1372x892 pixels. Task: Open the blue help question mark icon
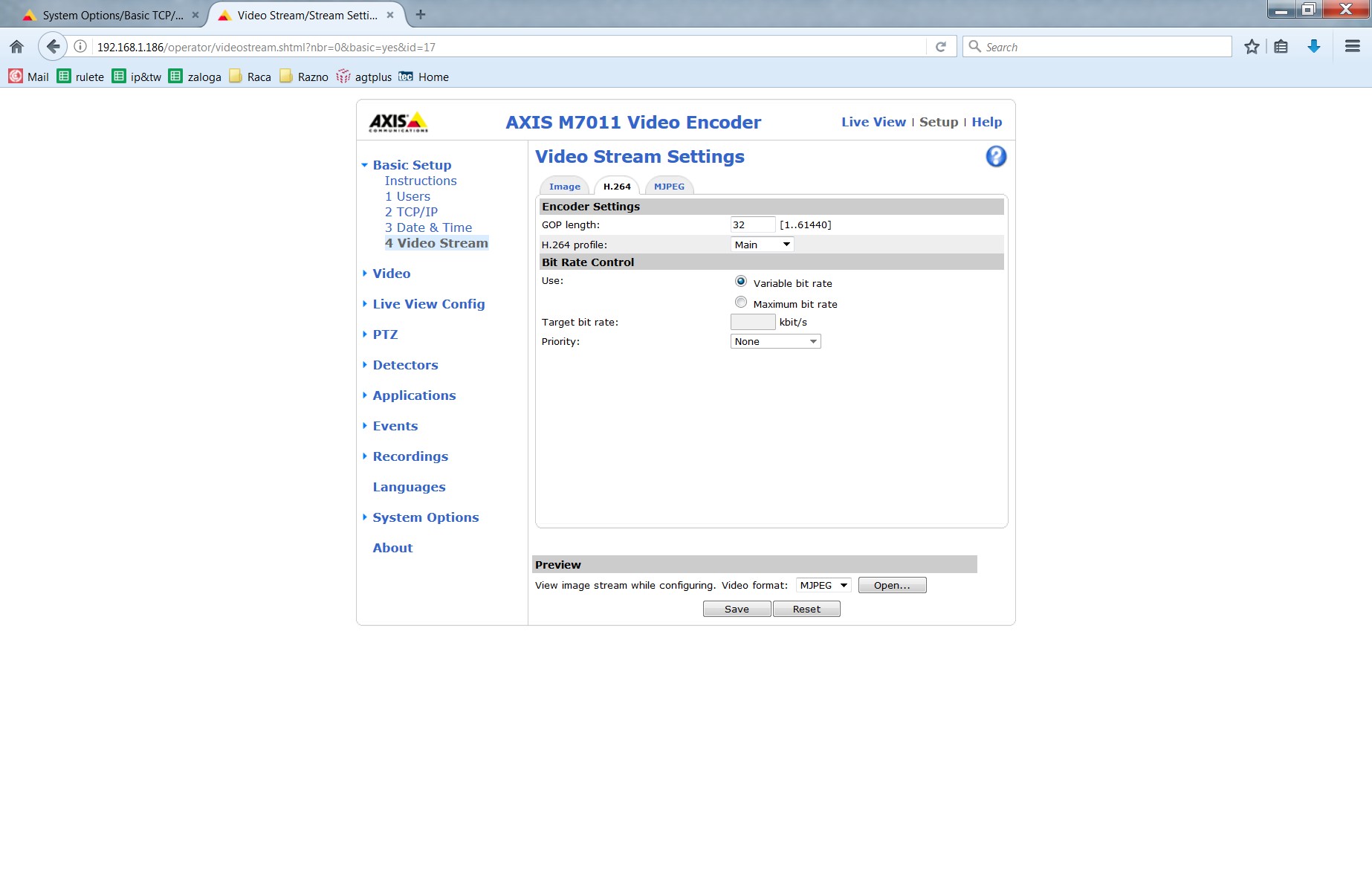996,156
